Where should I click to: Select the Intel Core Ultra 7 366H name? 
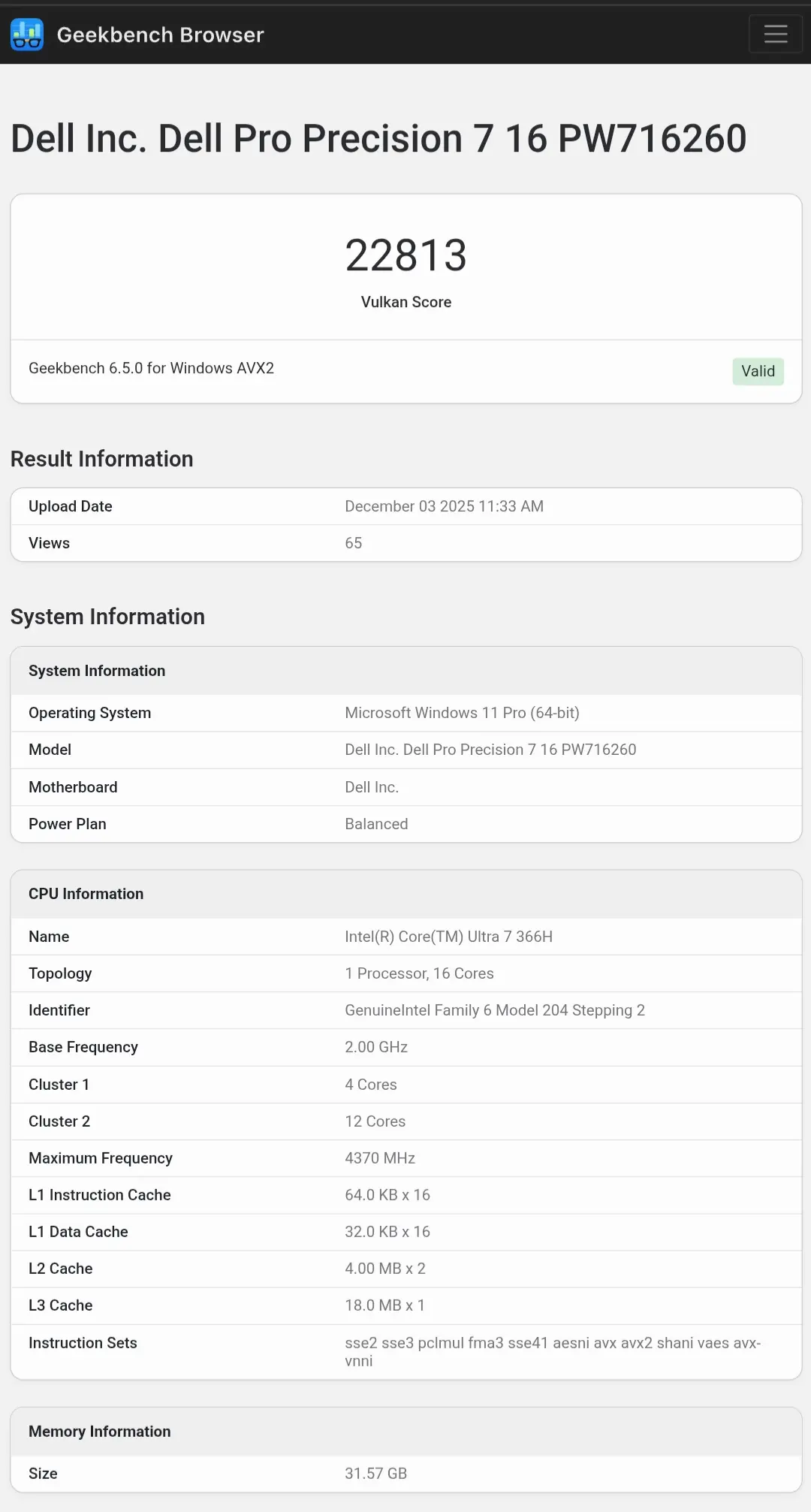click(448, 937)
